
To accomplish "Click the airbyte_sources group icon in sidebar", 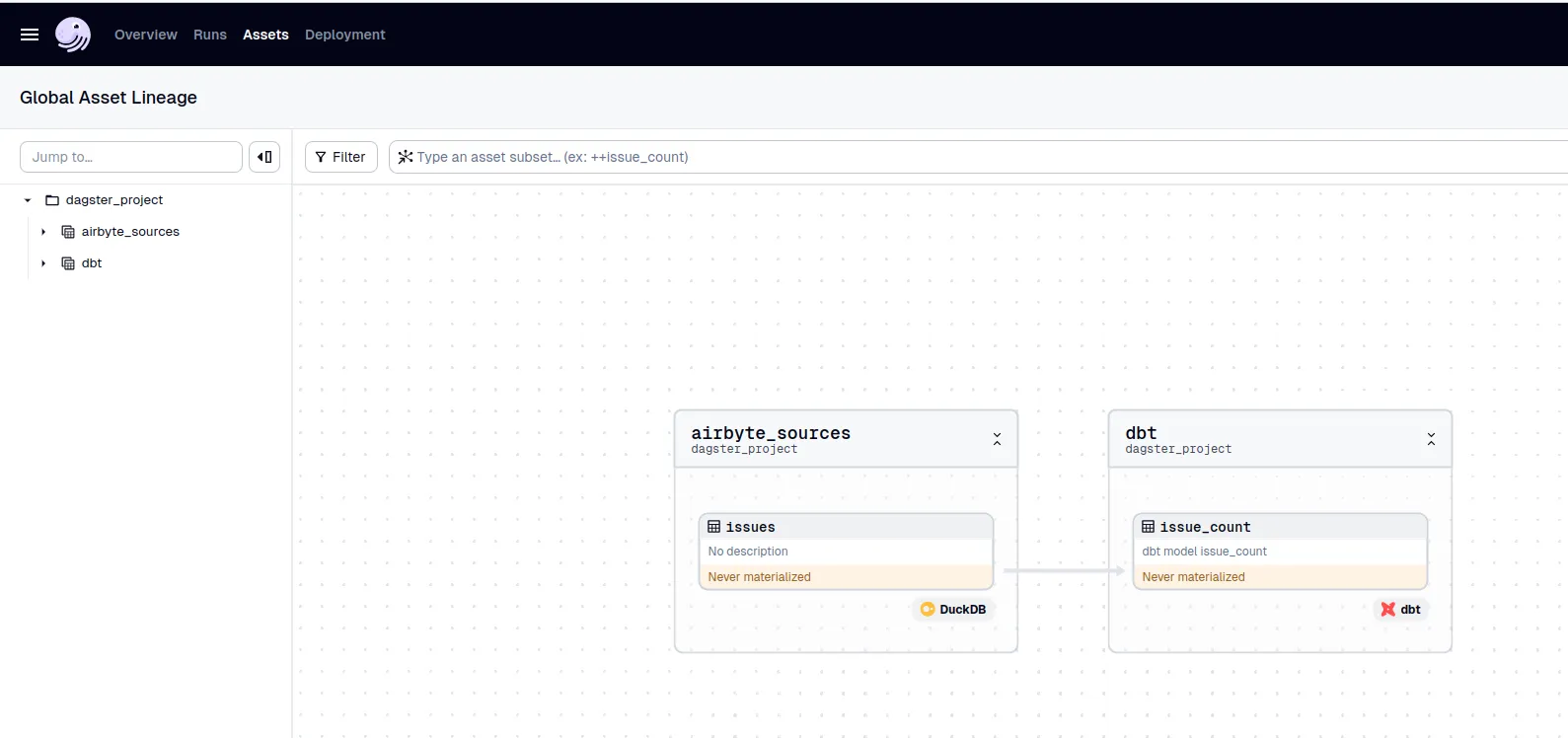I will (68, 232).
